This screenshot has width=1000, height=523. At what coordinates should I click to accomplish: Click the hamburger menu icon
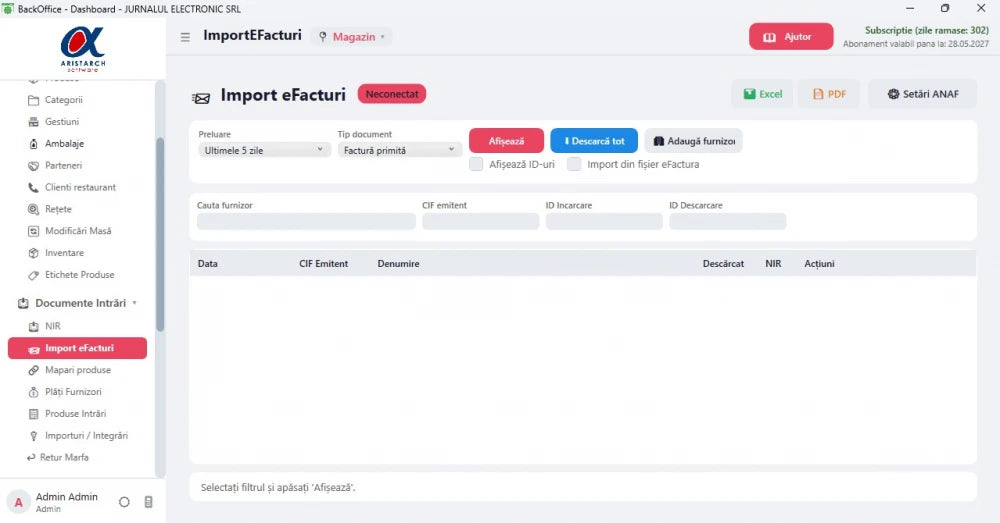click(185, 37)
